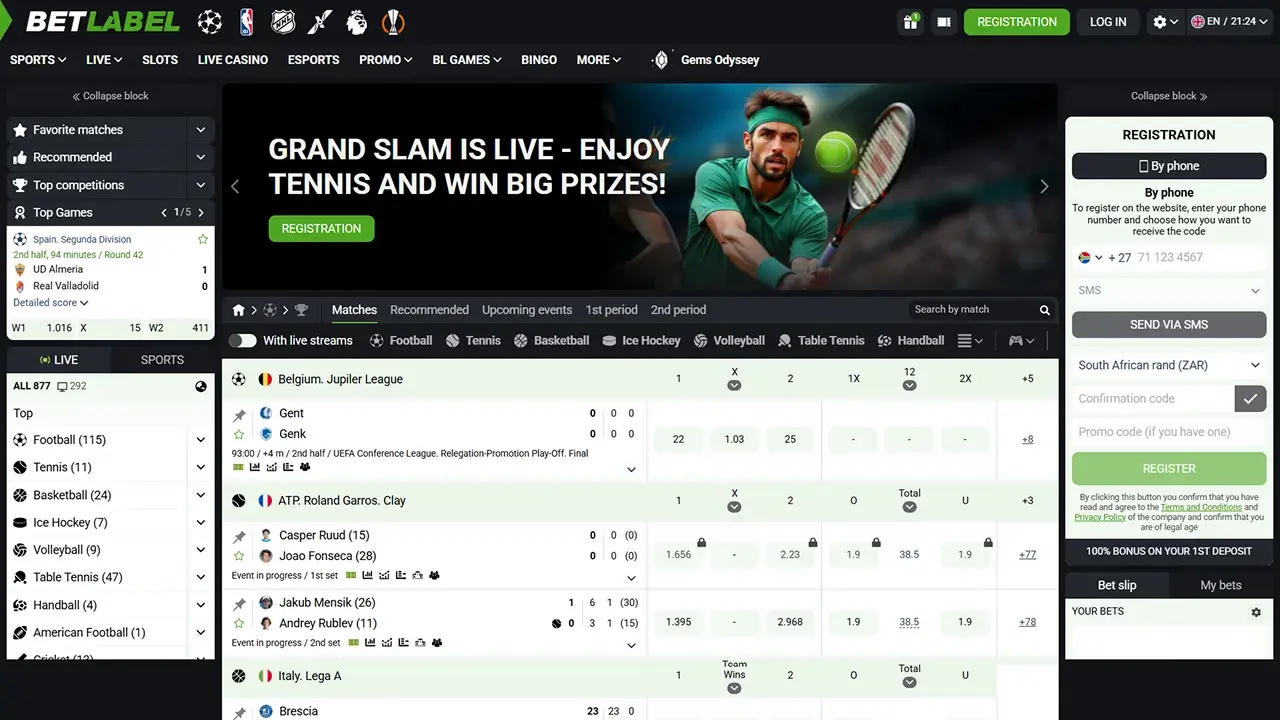The width and height of the screenshot is (1280, 720).
Task: Switch sidebar to LIVE mode
Action: [59, 360]
